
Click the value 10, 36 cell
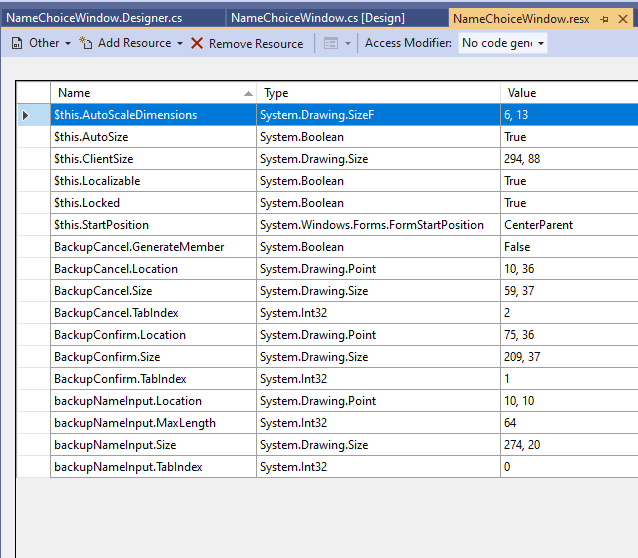click(x=569, y=269)
